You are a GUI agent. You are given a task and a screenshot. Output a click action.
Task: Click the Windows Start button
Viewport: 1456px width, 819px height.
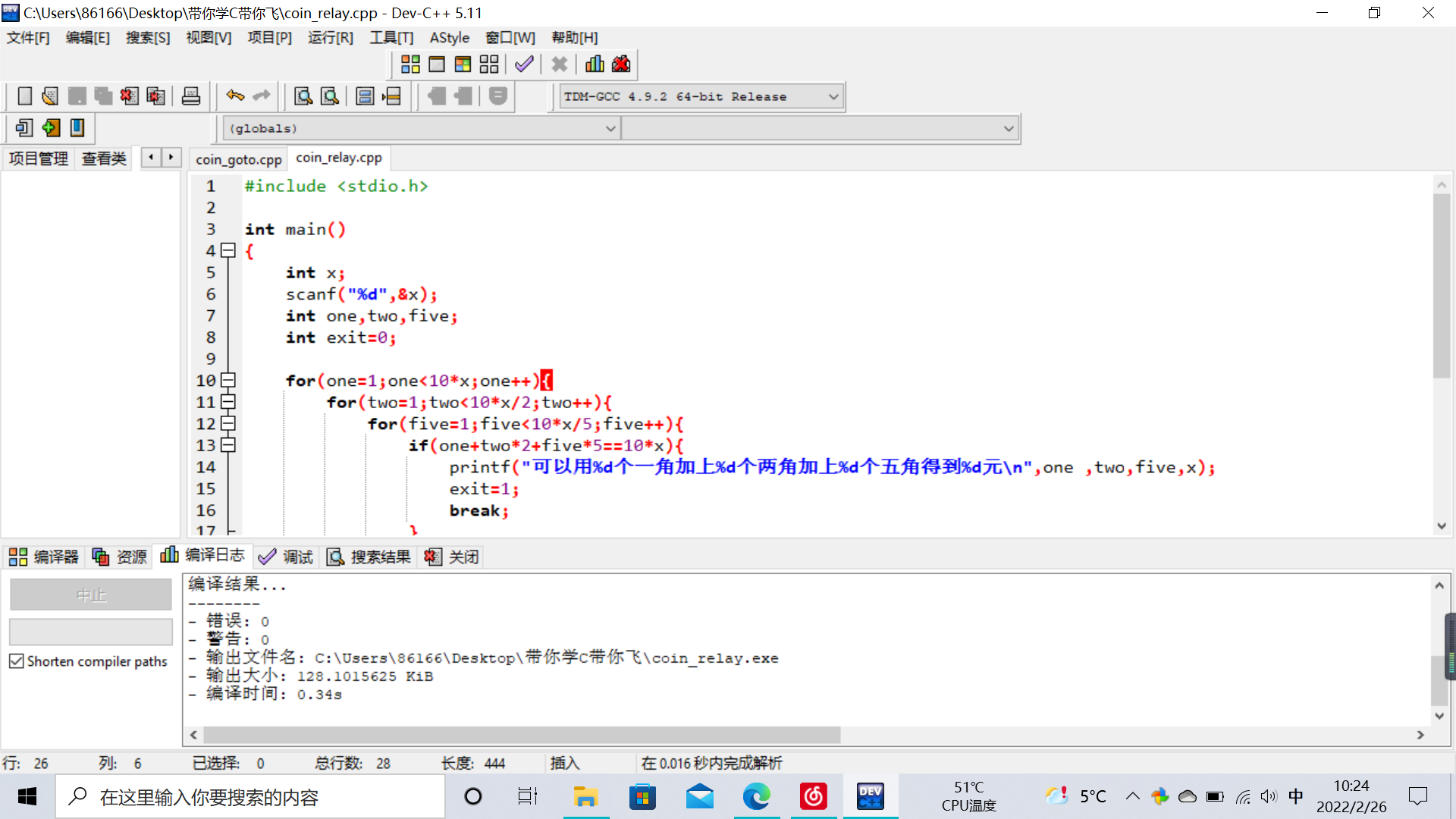pyautogui.click(x=27, y=796)
